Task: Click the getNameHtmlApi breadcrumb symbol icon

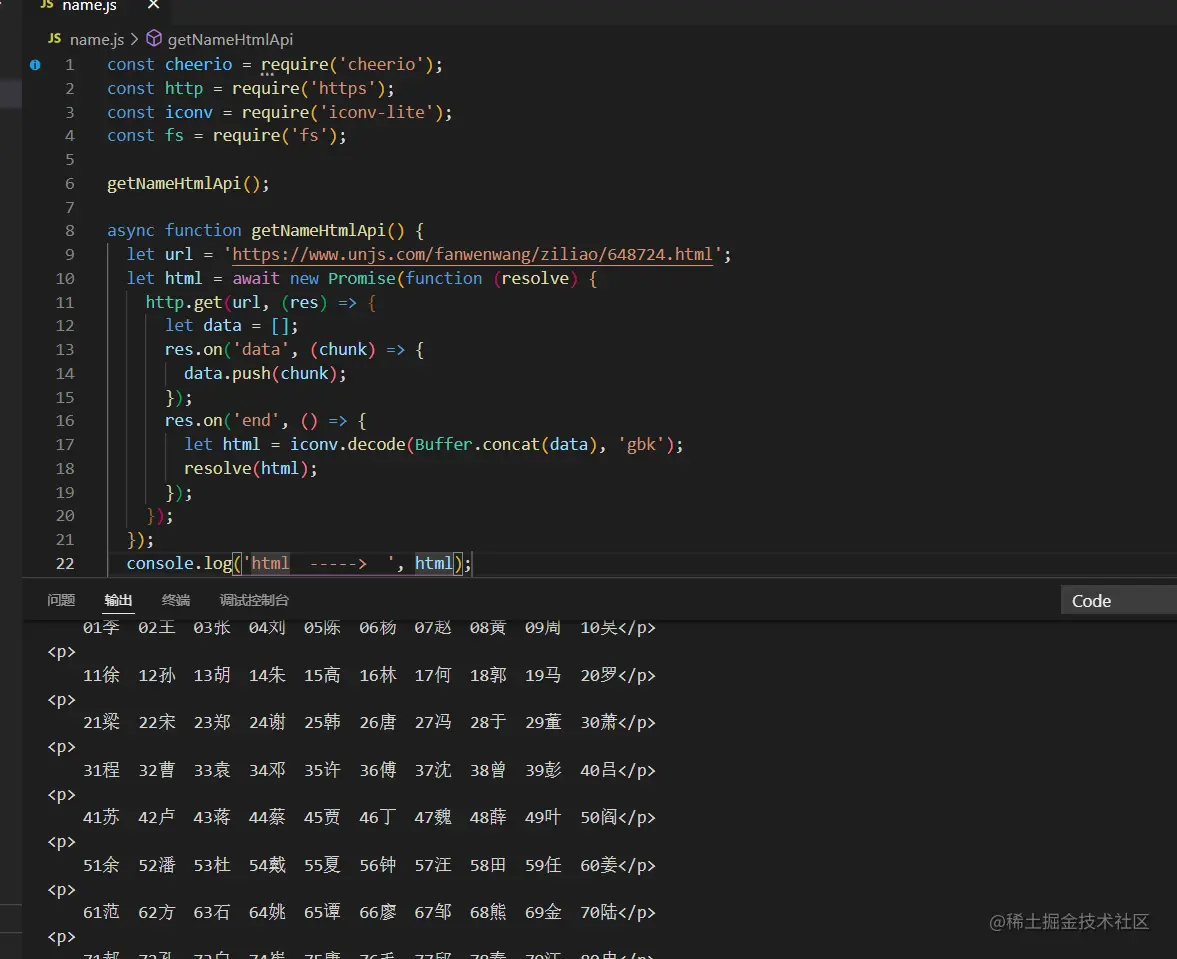Action: coord(154,38)
